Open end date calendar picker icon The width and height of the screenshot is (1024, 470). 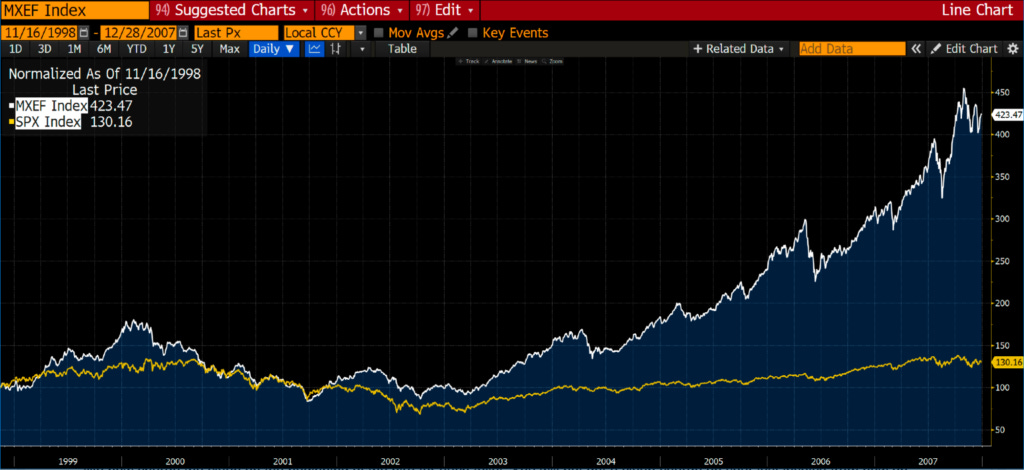point(183,33)
